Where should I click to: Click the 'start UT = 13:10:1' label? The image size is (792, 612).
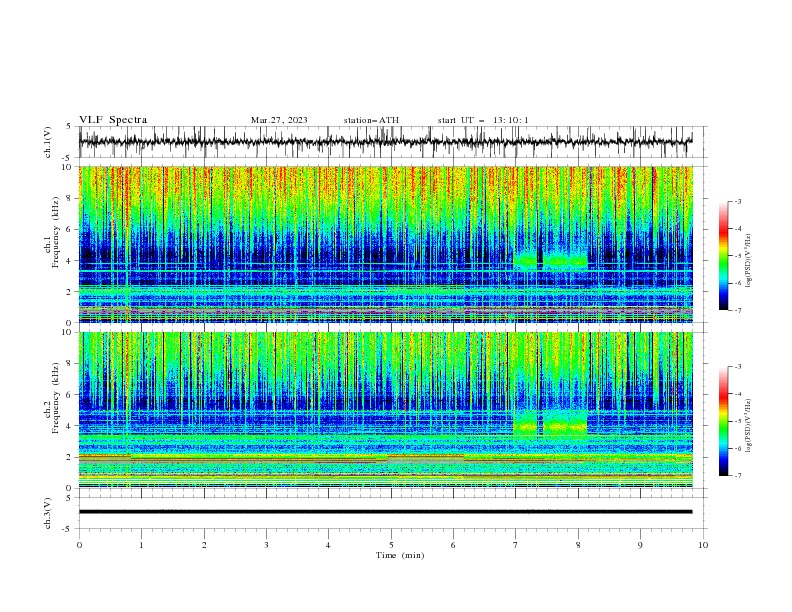tap(483, 120)
